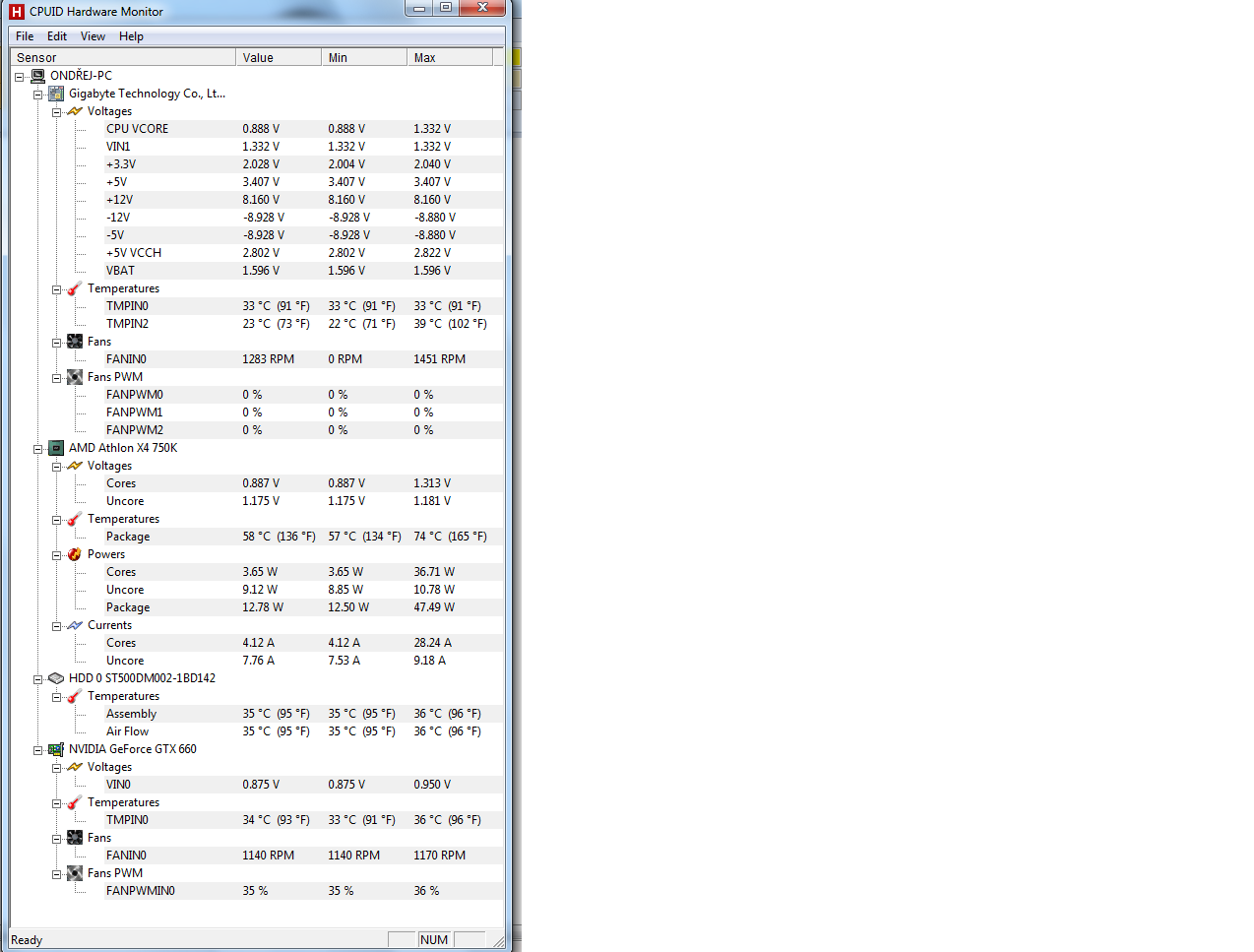Click the thermometer icon above Package 58 °C
Image resolution: width=1254 pixels, height=952 pixels.
[x=75, y=519]
